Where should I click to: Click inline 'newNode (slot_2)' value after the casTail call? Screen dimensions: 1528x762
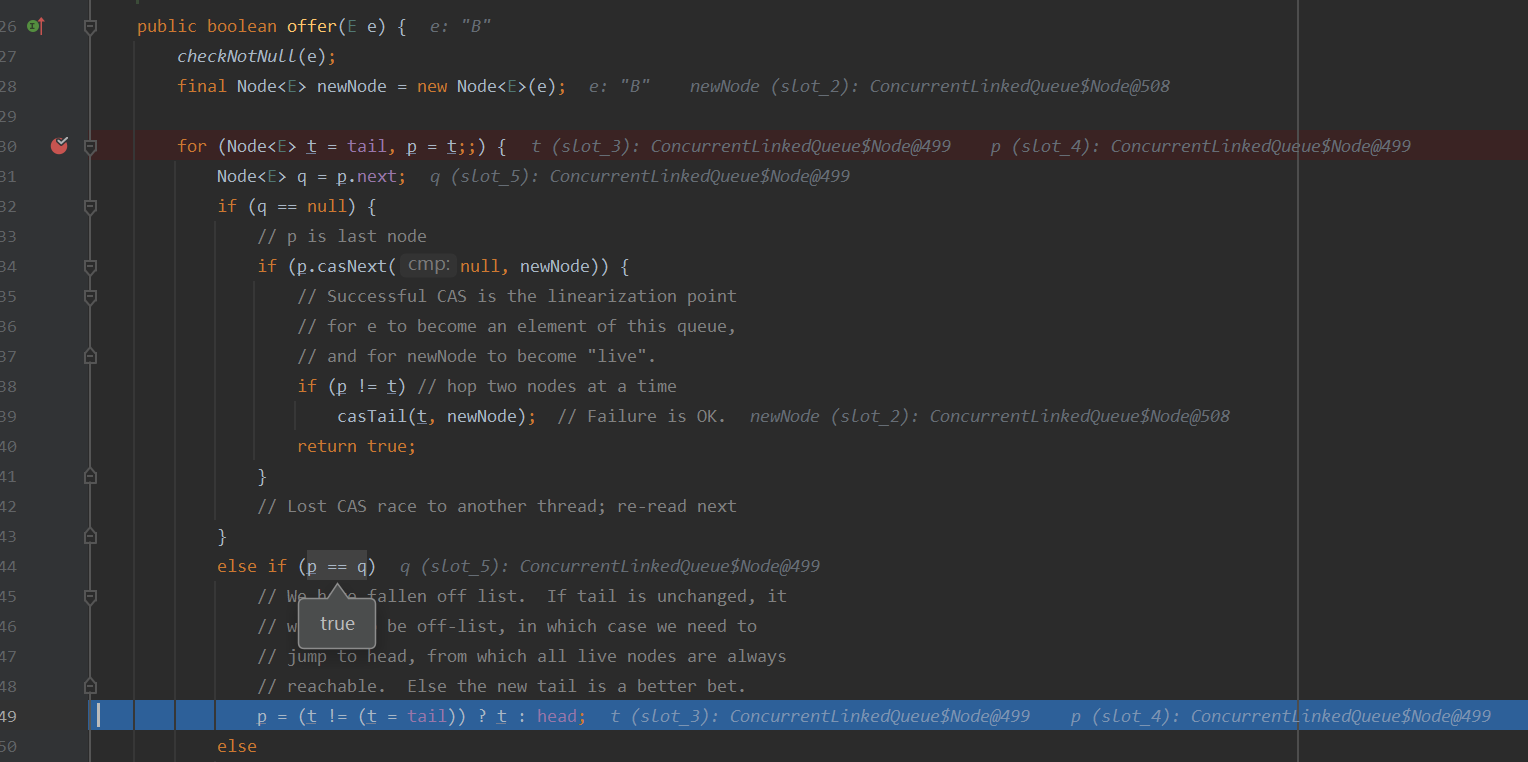[x=989, y=416]
